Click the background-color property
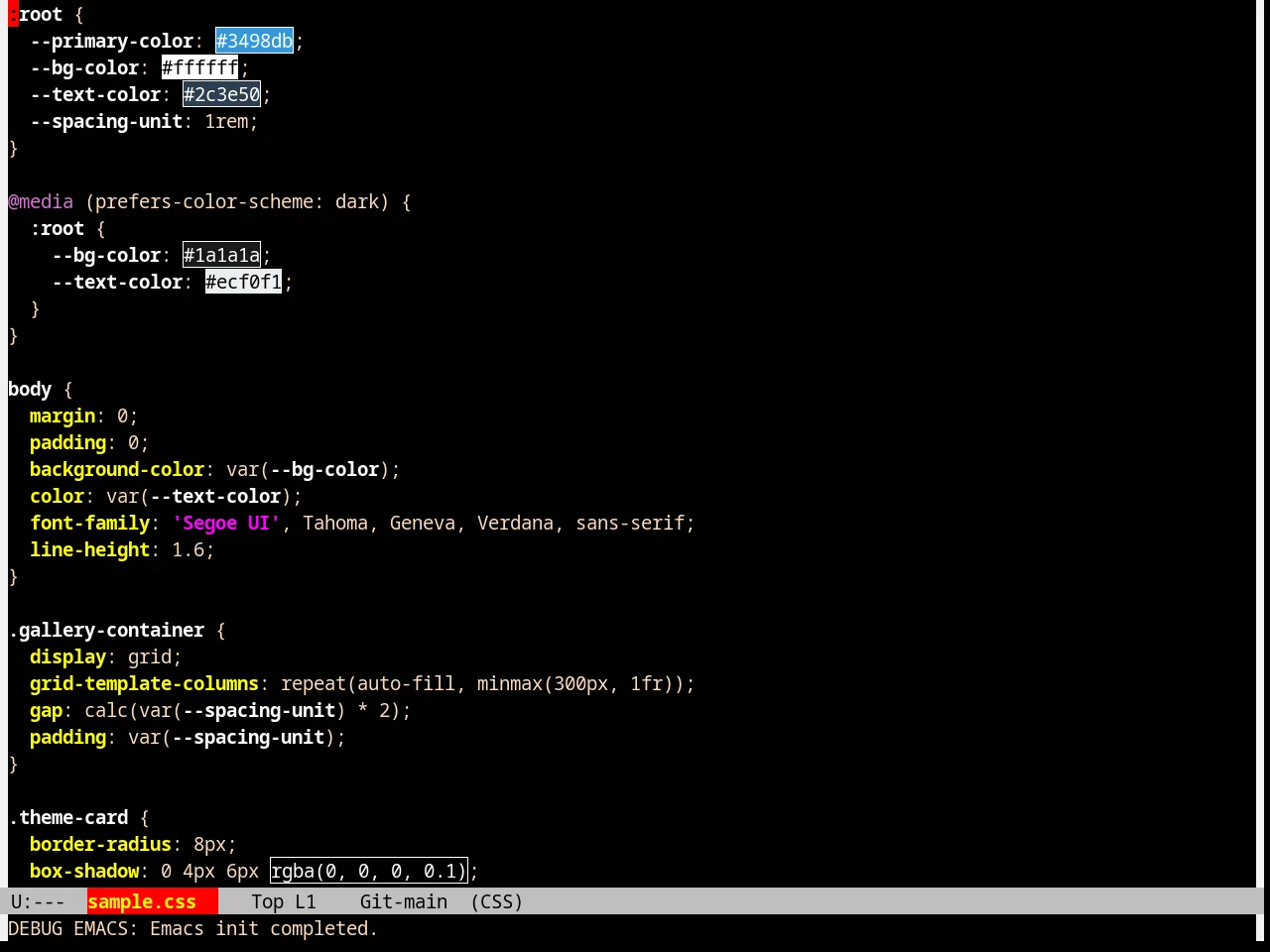The width and height of the screenshot is (1270, 952). (x=117, y=469)
